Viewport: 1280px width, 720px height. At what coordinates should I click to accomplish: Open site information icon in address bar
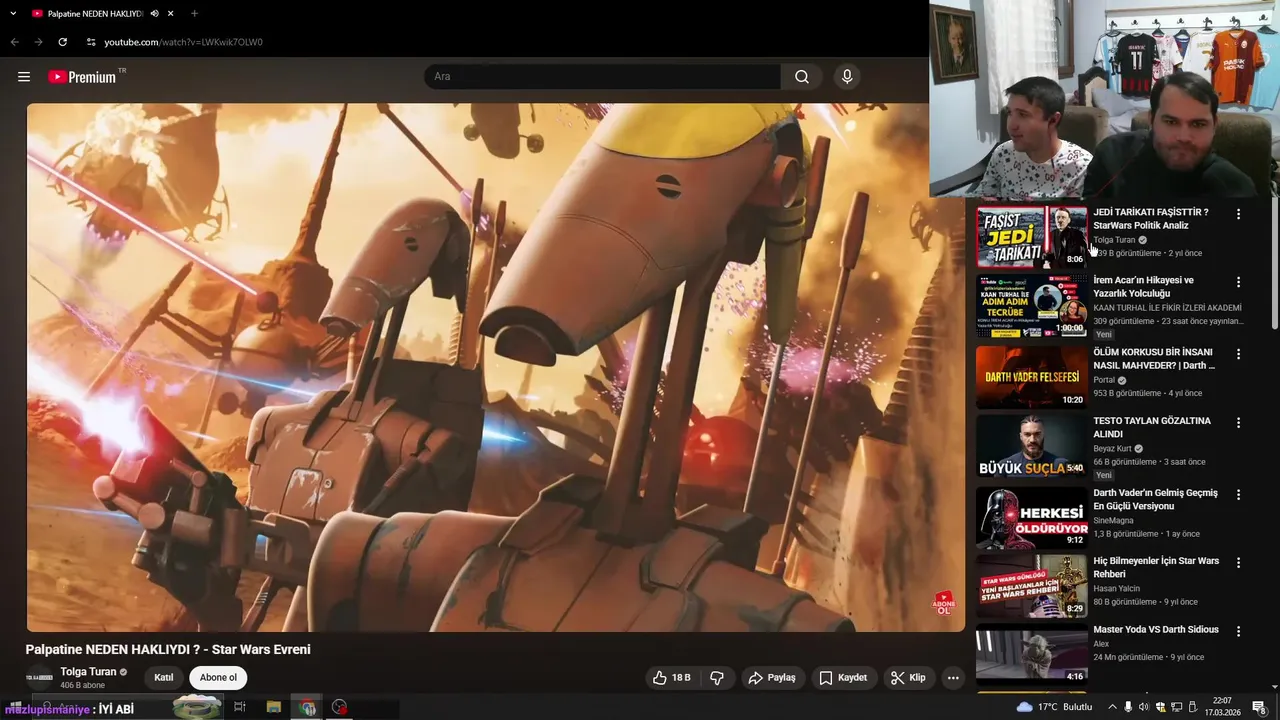(x=91, y=42)
